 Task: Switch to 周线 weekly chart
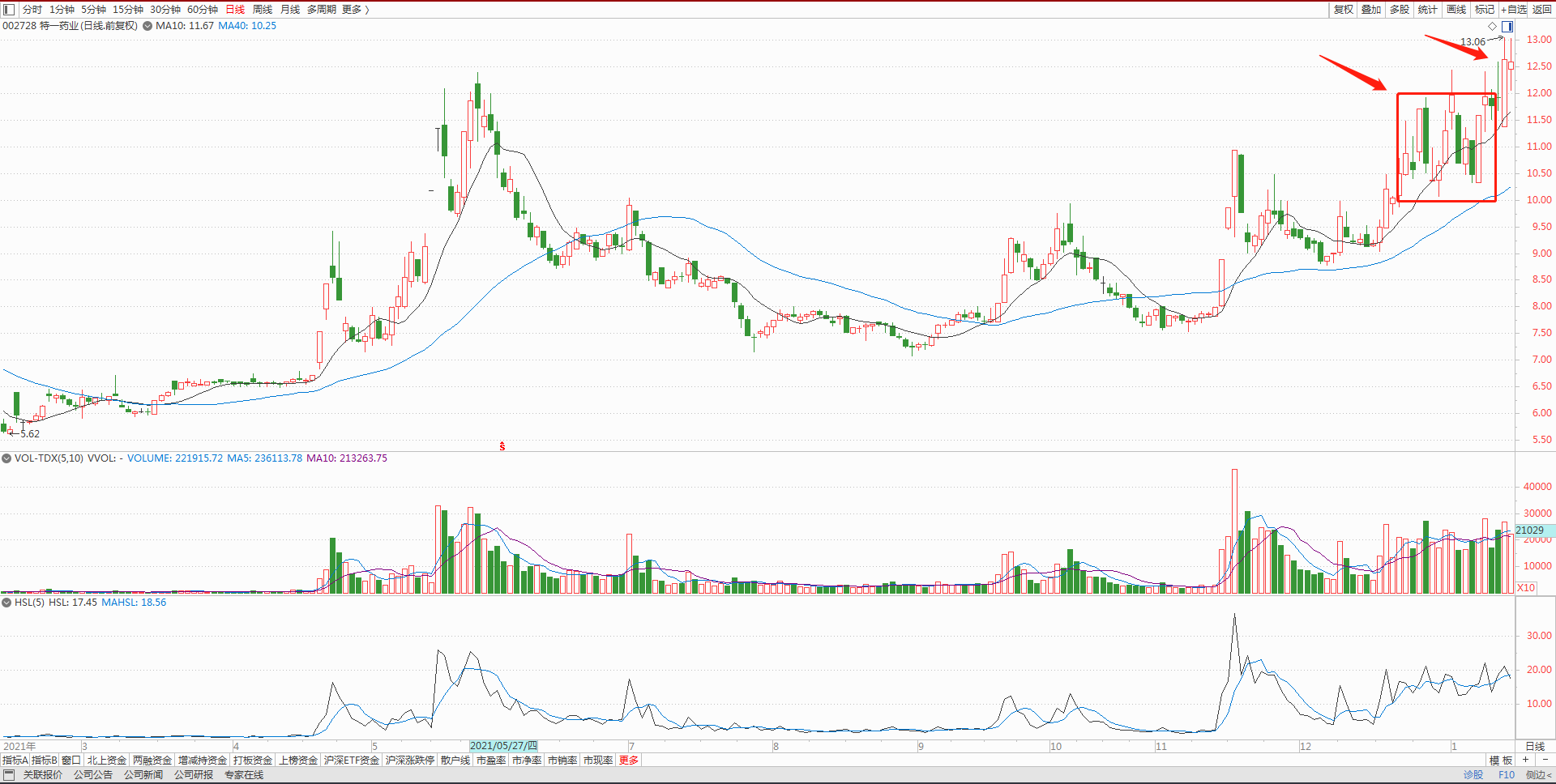coord(263,10)
